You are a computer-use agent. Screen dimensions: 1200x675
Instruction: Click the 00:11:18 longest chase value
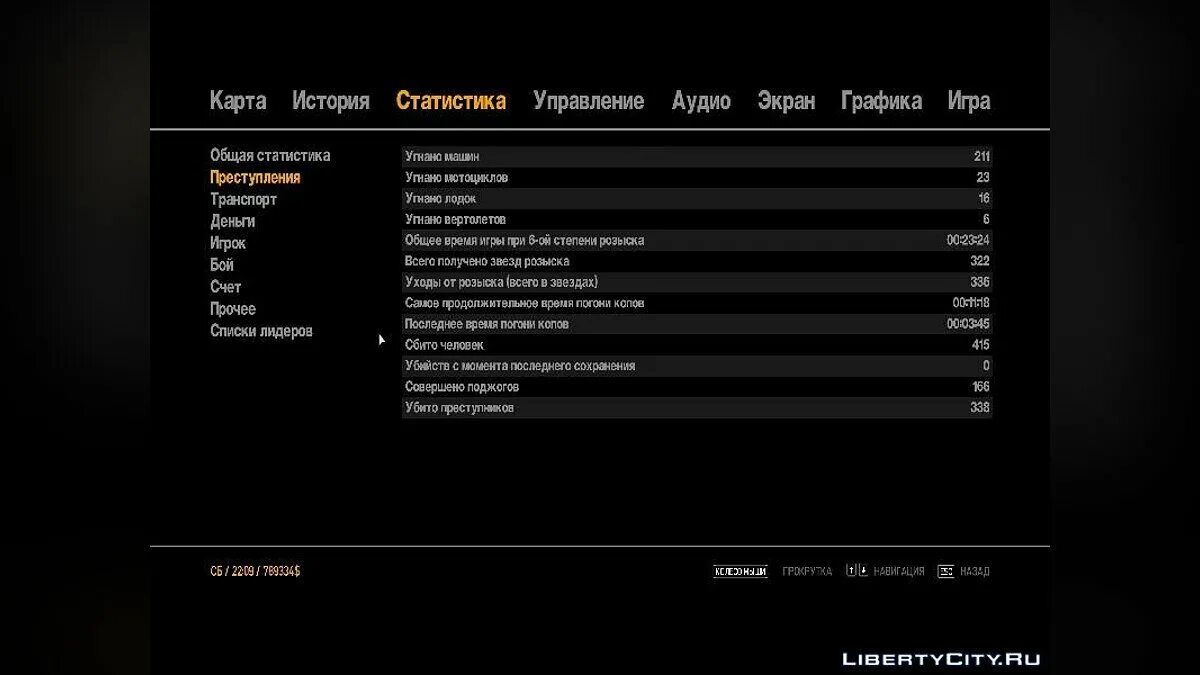coord(971,303)
